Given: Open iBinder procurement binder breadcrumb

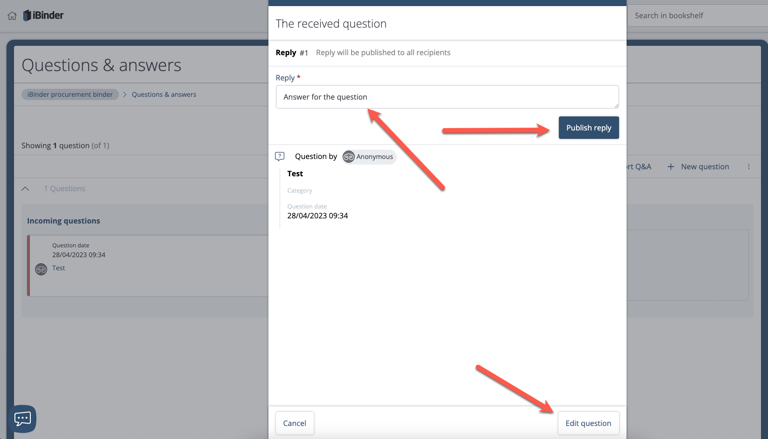Looking at the screenshot, I should pyautogui.click(x=70, y=95).
